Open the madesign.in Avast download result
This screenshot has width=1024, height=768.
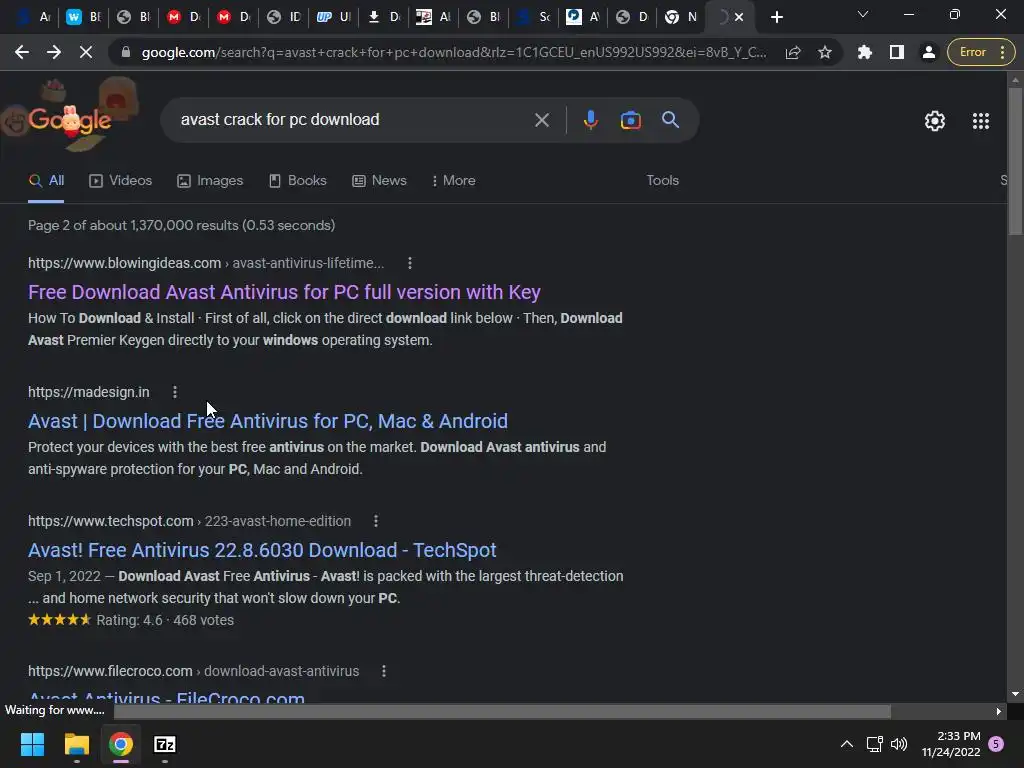(x=268, y=421)
